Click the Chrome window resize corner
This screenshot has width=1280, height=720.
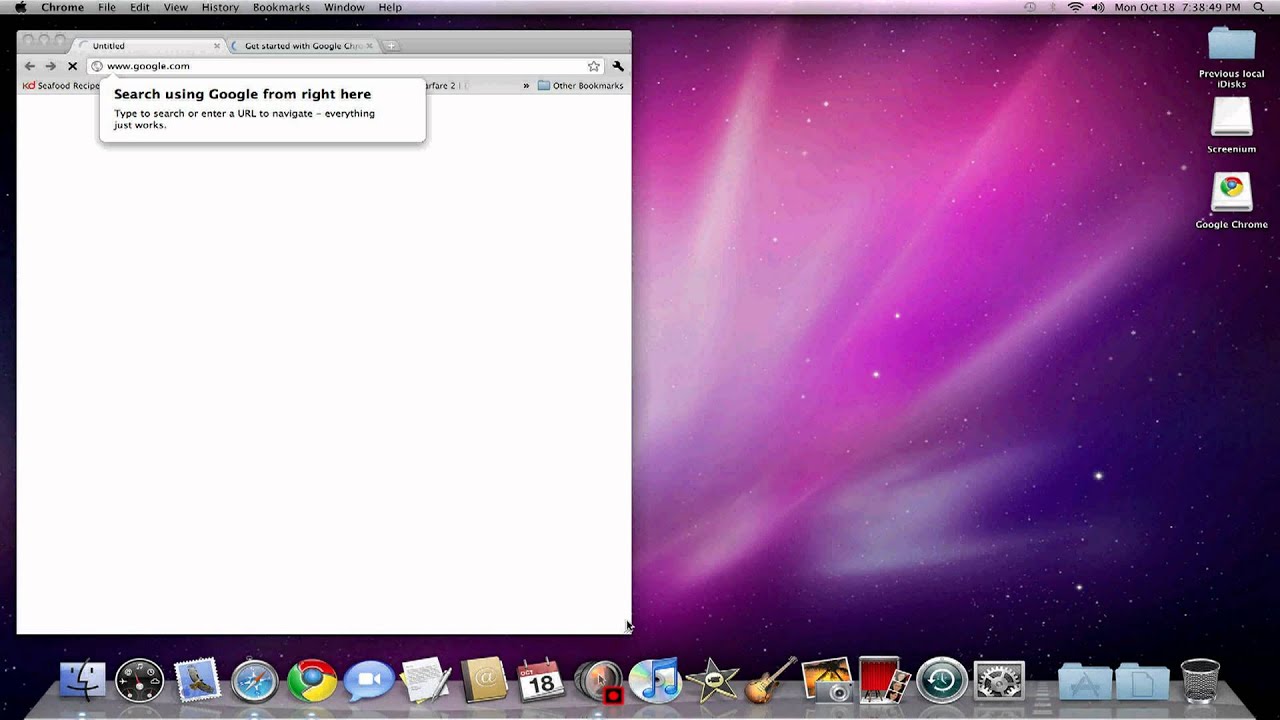click(x=624, y=626)
